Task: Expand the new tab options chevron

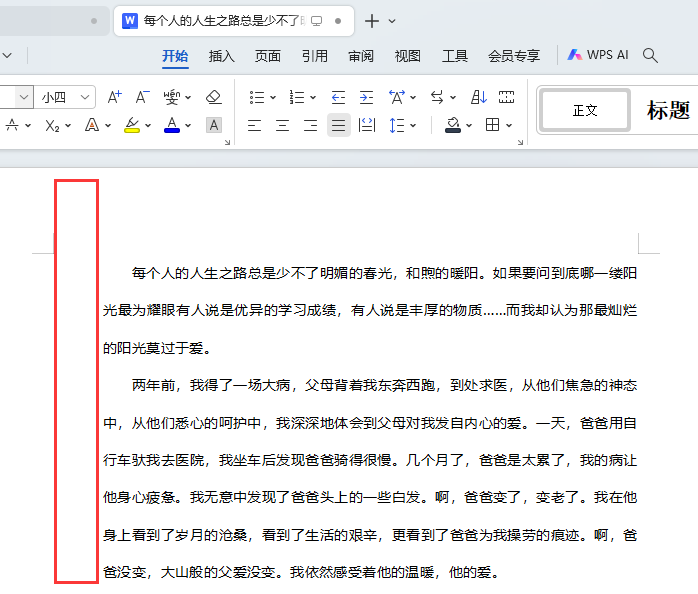Action: 392,21
